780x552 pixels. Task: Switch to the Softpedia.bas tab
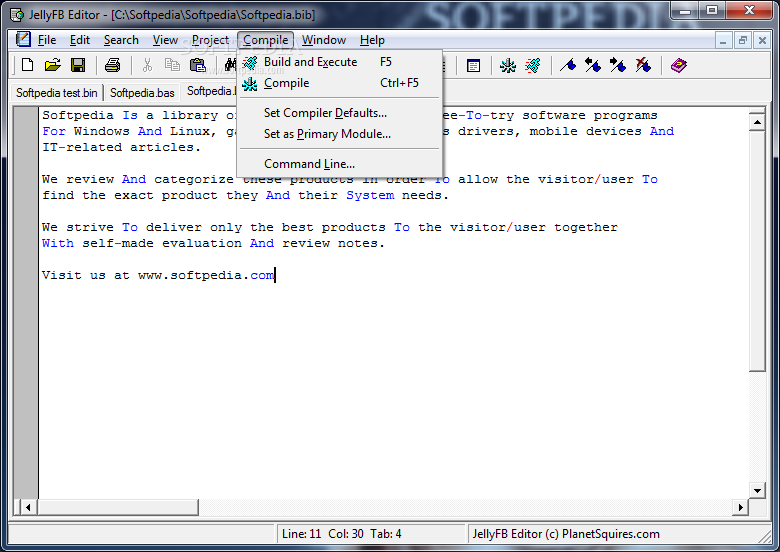pyautogui.click(x=142, y=93)
